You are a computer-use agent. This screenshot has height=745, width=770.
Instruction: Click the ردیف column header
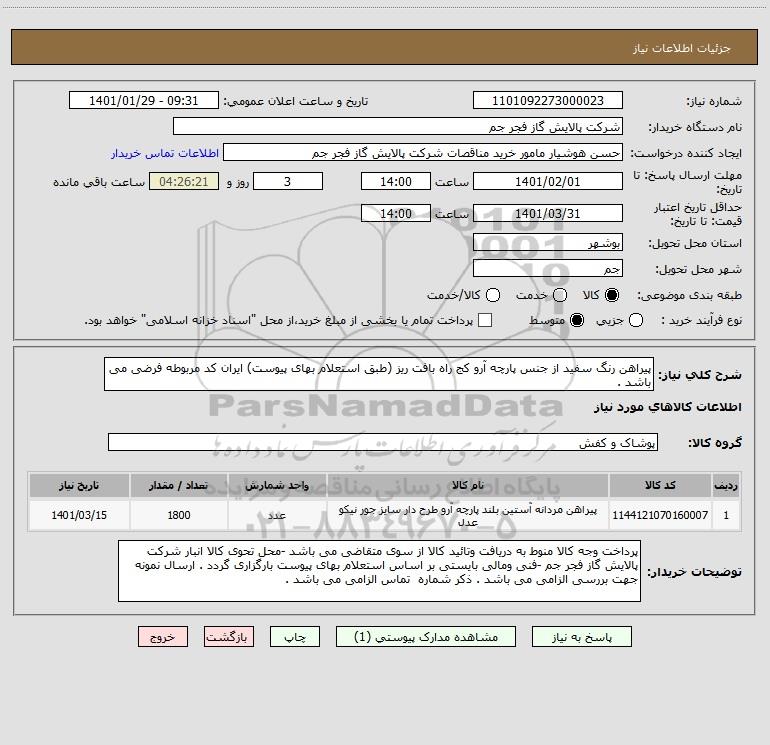pos(726,485)
